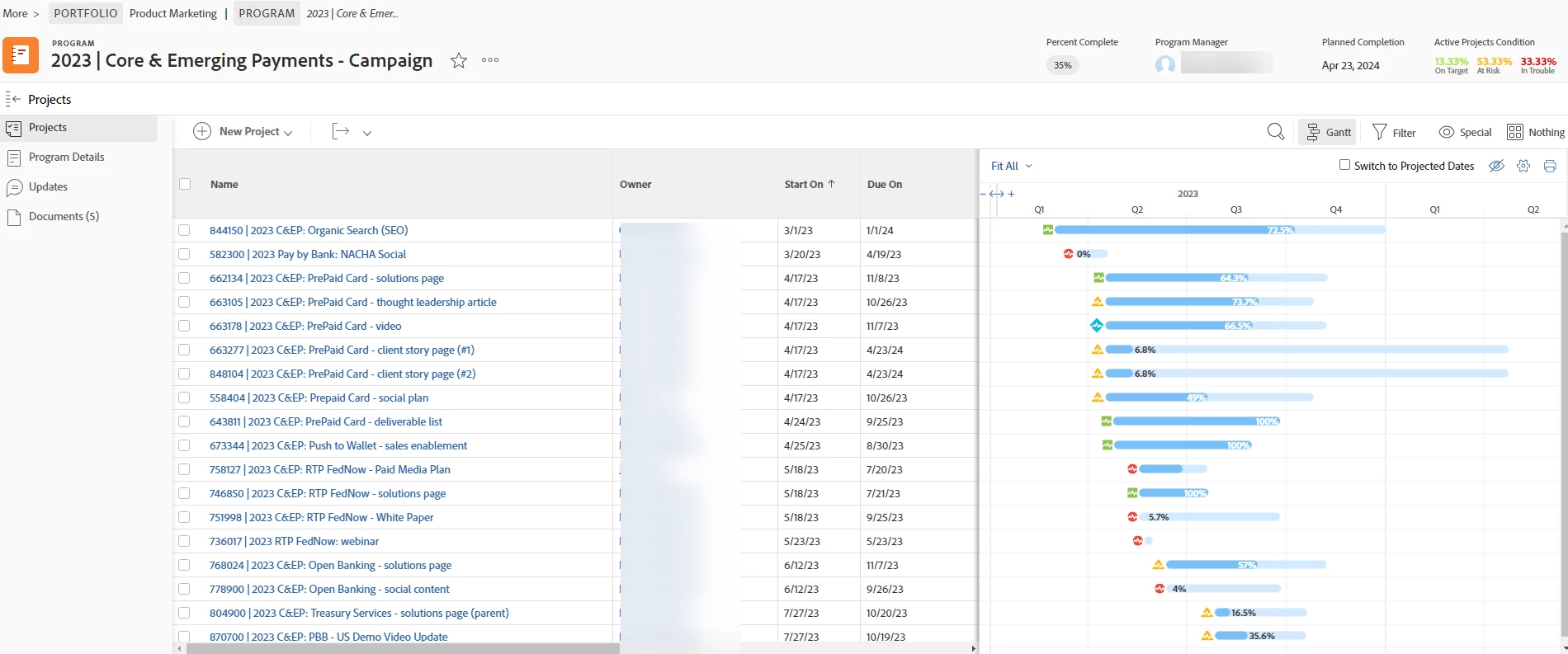The image size is (1568, 654).
Task: Open the Pay by Bank: NACHA Social project
Action: coord(308,254)
